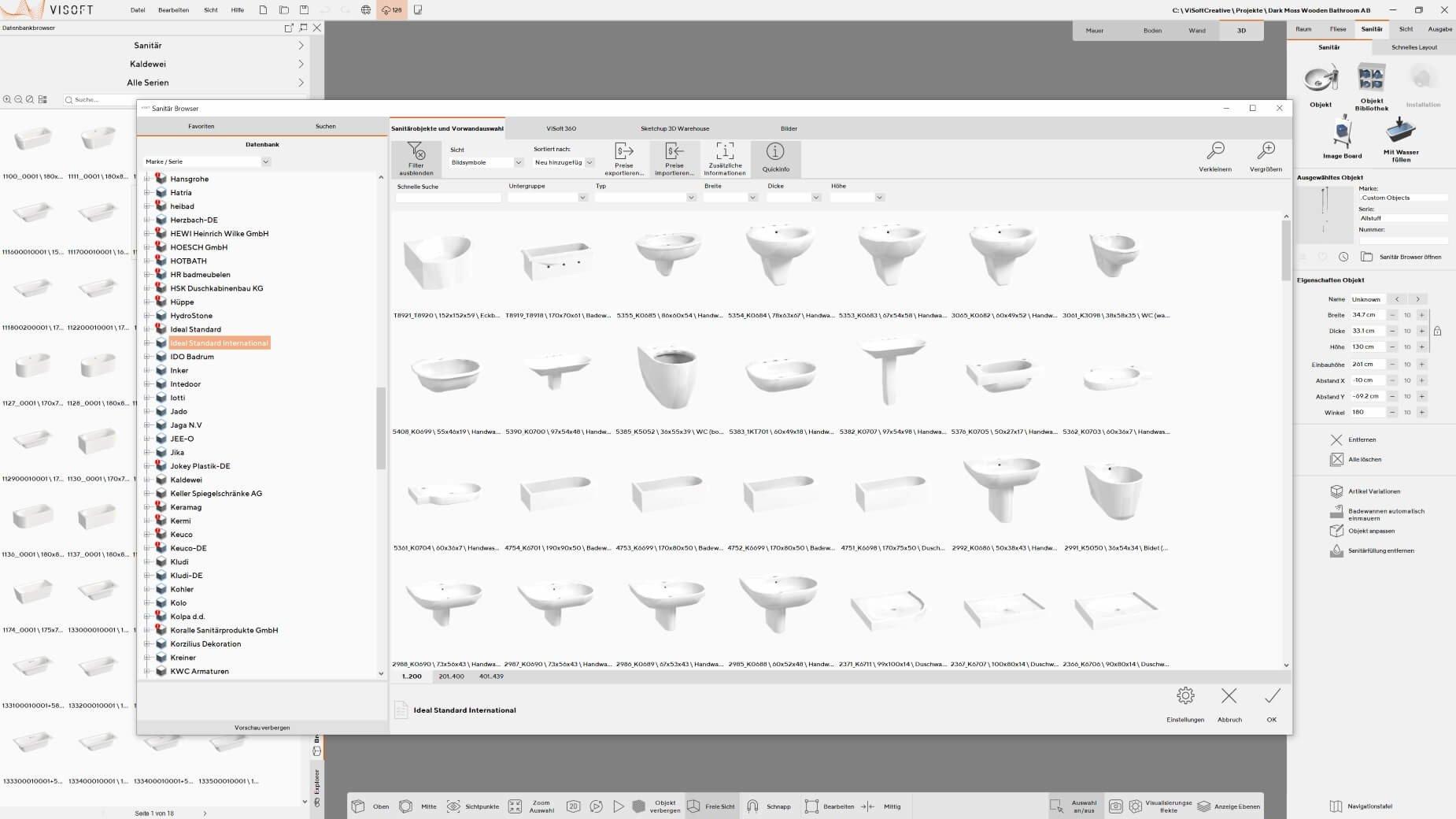Select Ideal Standard tree item

coord(195,329)
